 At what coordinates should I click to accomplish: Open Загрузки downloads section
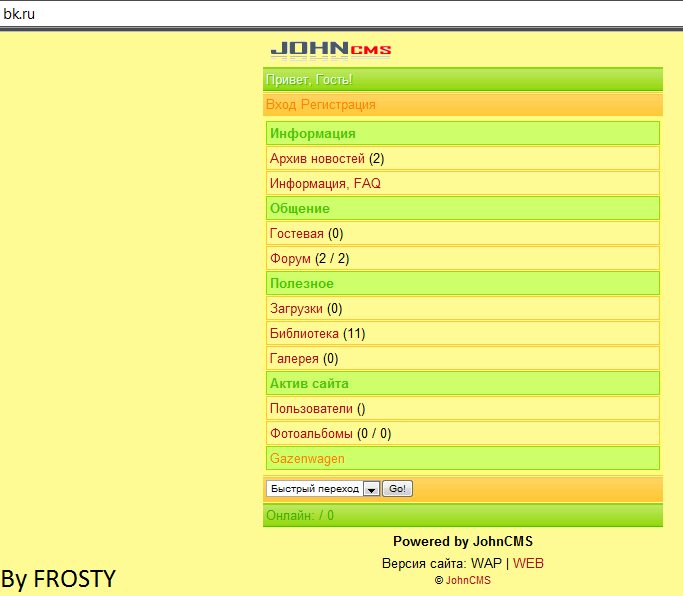[296, 308]
